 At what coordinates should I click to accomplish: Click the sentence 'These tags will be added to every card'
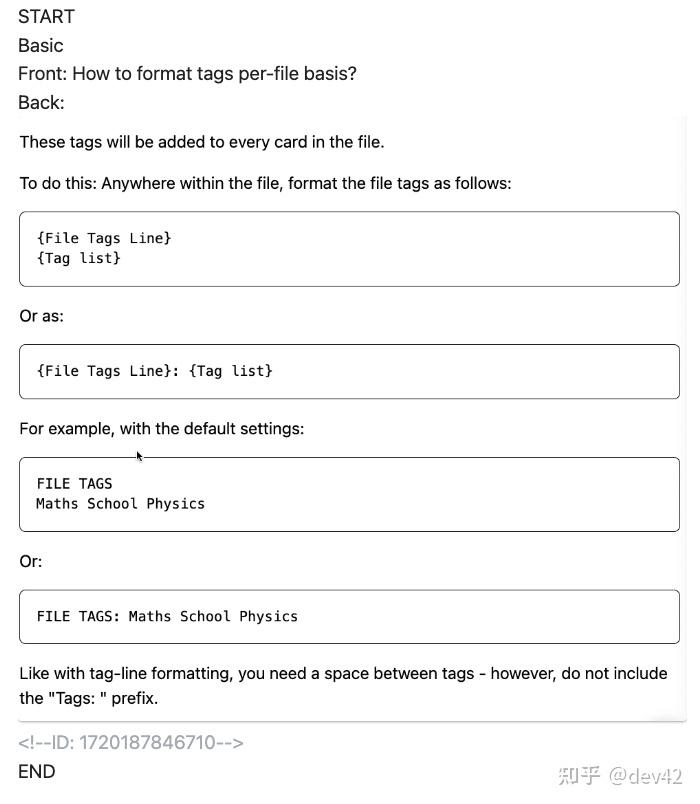click(x=202, y=142)
